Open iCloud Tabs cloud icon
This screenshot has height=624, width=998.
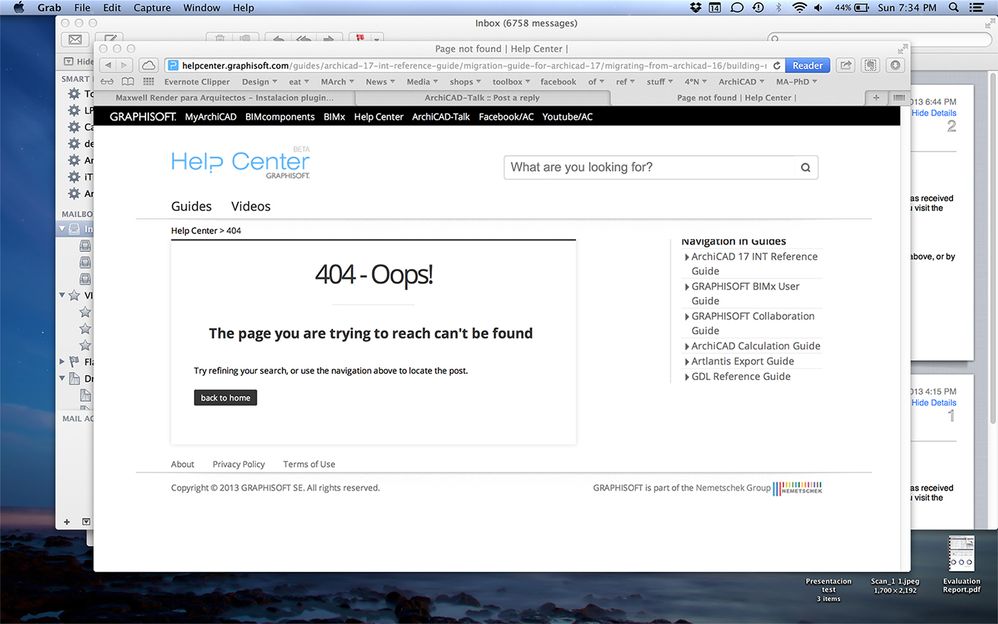[x=148, y=66]
